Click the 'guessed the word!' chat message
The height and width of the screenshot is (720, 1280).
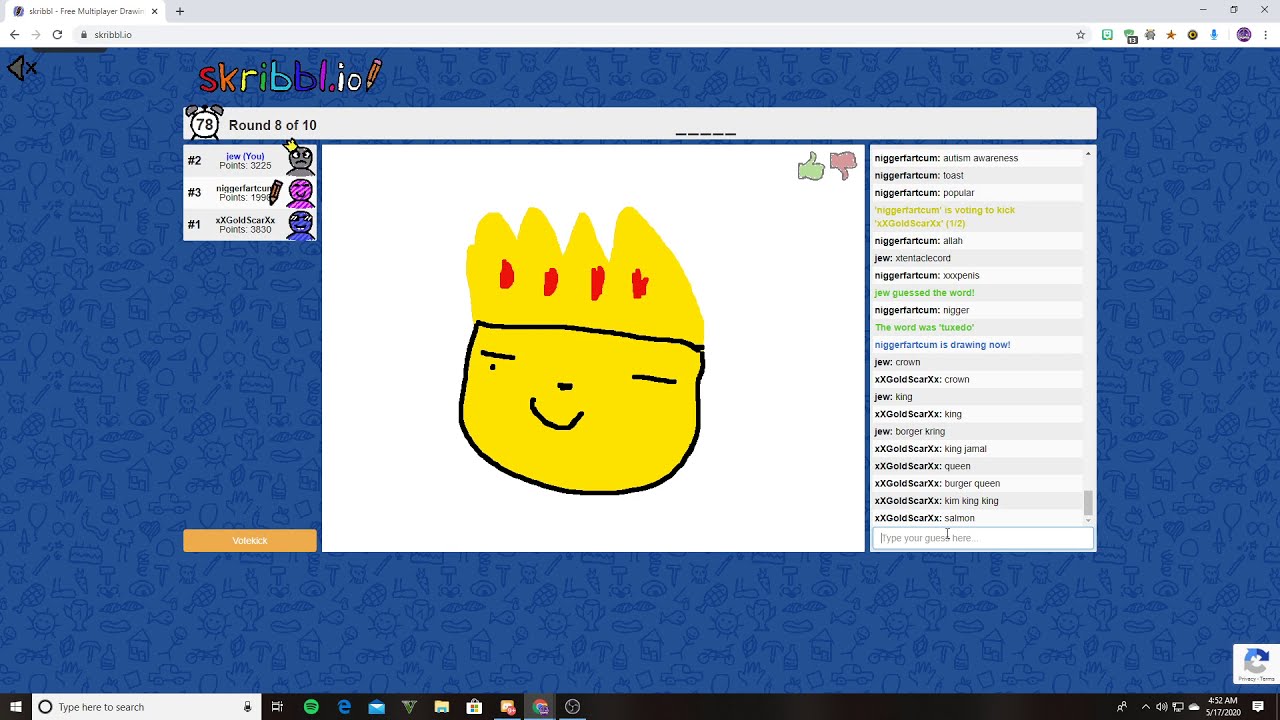(924, 293)
